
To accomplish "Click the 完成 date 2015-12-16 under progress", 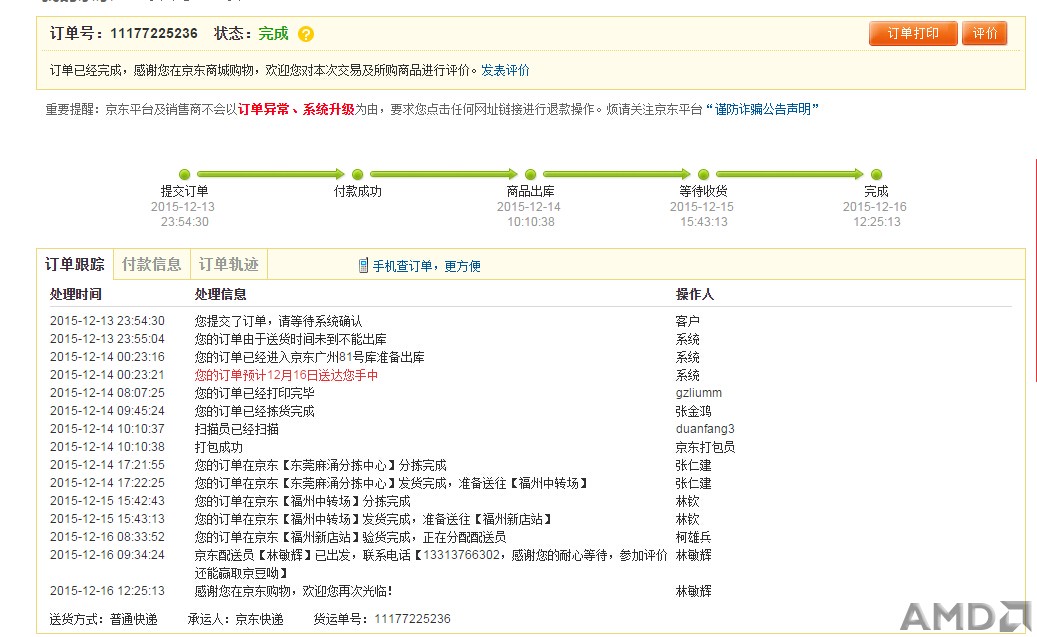I will 874,206.
